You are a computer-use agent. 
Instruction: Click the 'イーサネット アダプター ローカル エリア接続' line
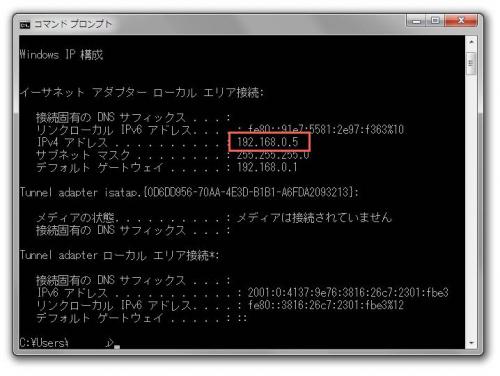pyautogui.click(x=142, y=92)
